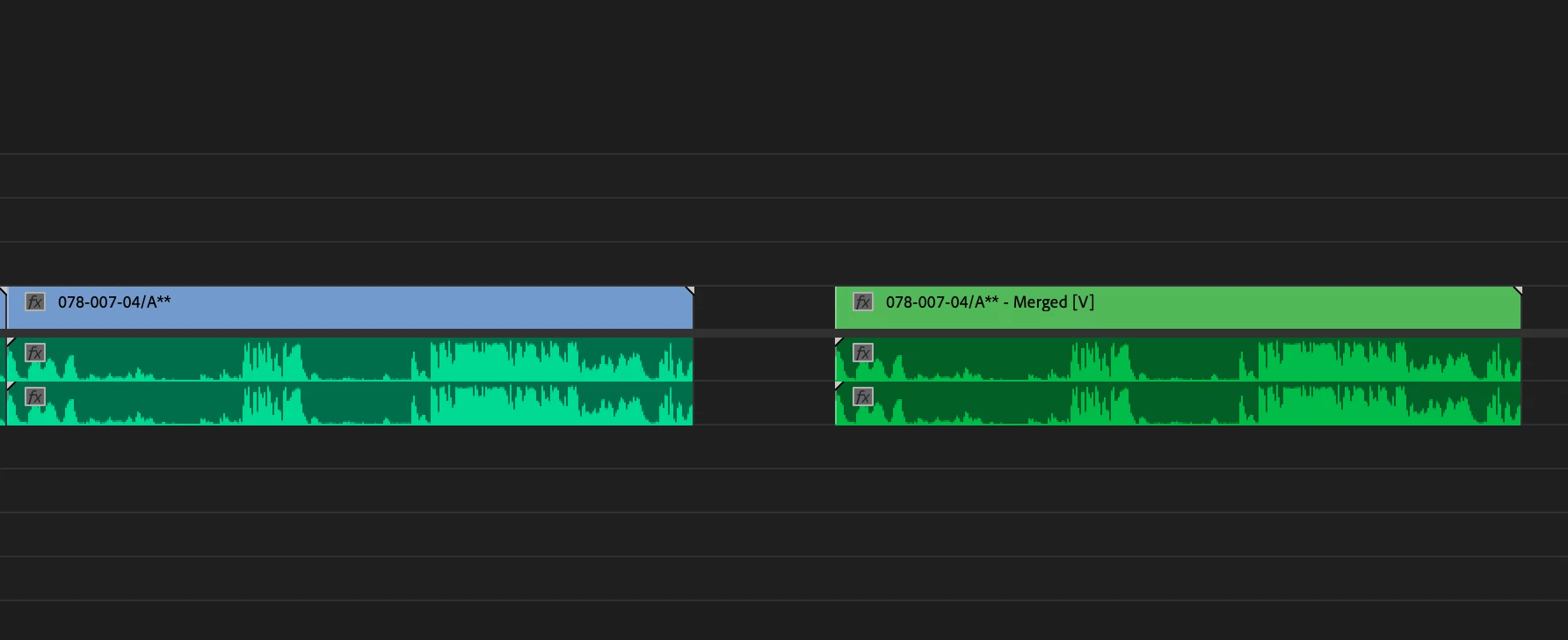Select lower audio waveform clip beneath the Merged clip
This screenshot has height=640, width=1568.
[1178, 404]
